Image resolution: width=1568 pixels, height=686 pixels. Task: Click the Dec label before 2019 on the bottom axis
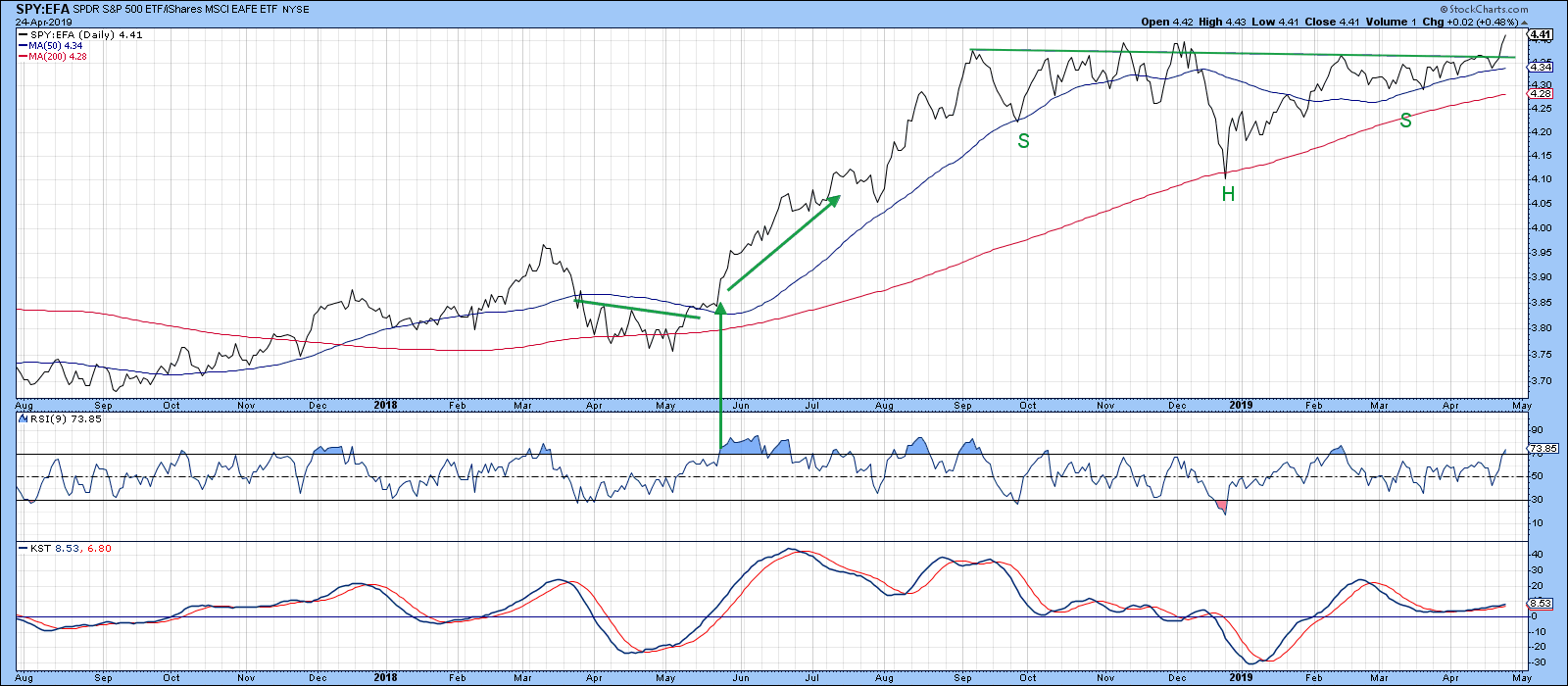tap(1177, 677)
